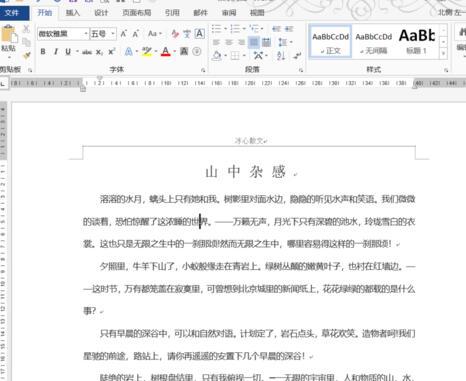This screenshot has height=381, width=466.
Task: Open the Font dialog launcher
Action: pyautogui.click(x=203, y=70)
